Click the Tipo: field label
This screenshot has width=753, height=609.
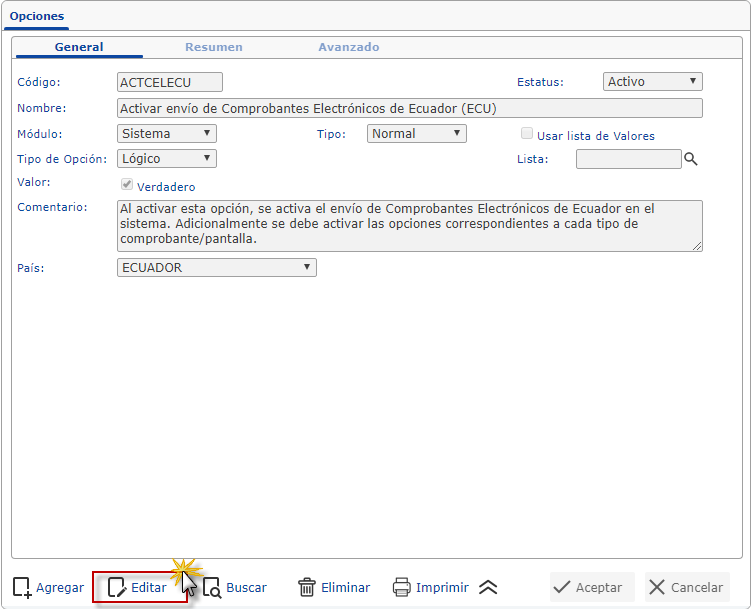coord(331,134)
